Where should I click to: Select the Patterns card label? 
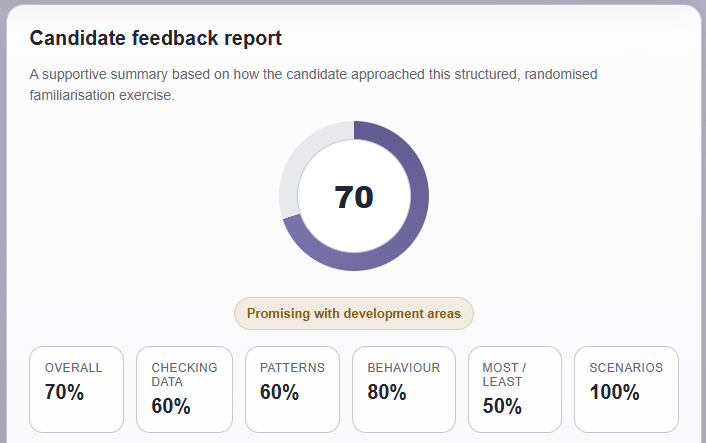pyautogui.click(x=292, y=368)
